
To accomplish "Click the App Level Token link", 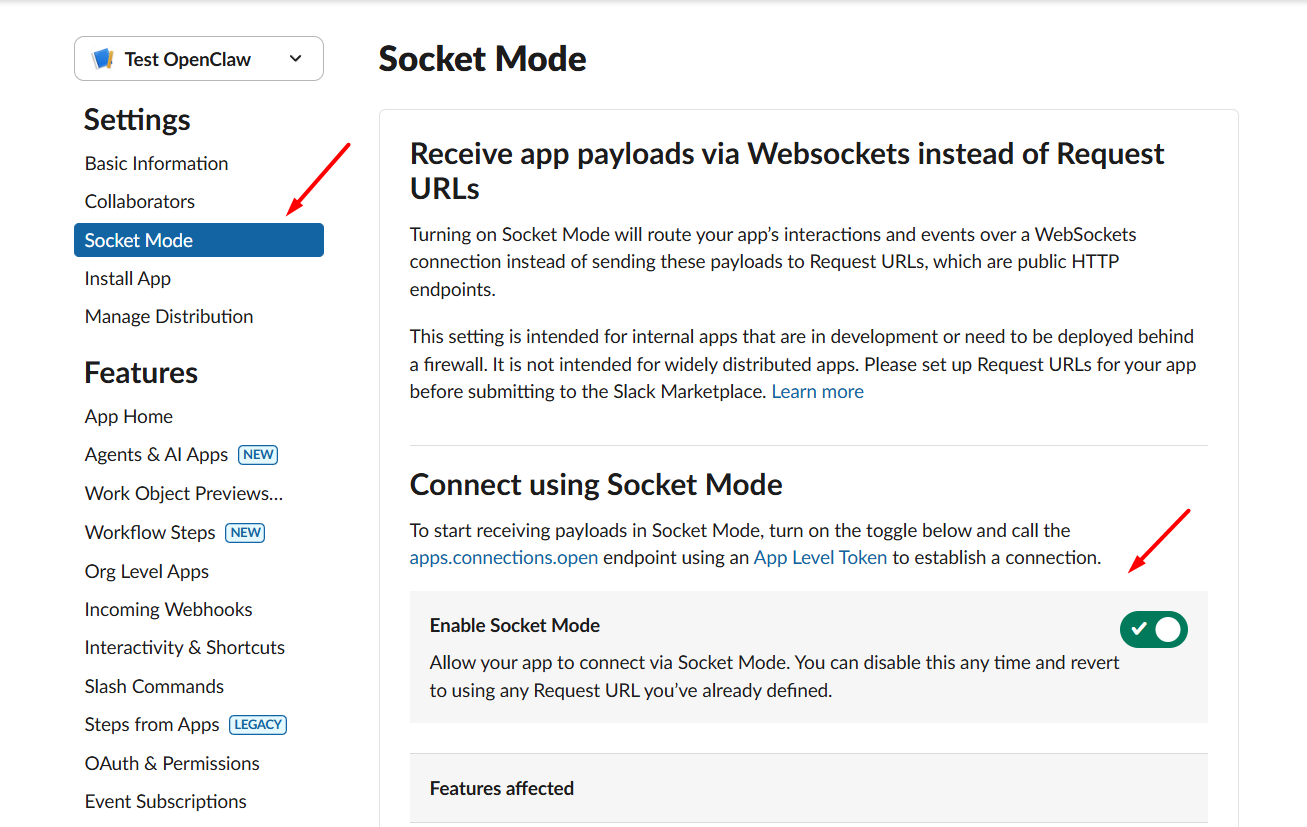I will (820, 558).
